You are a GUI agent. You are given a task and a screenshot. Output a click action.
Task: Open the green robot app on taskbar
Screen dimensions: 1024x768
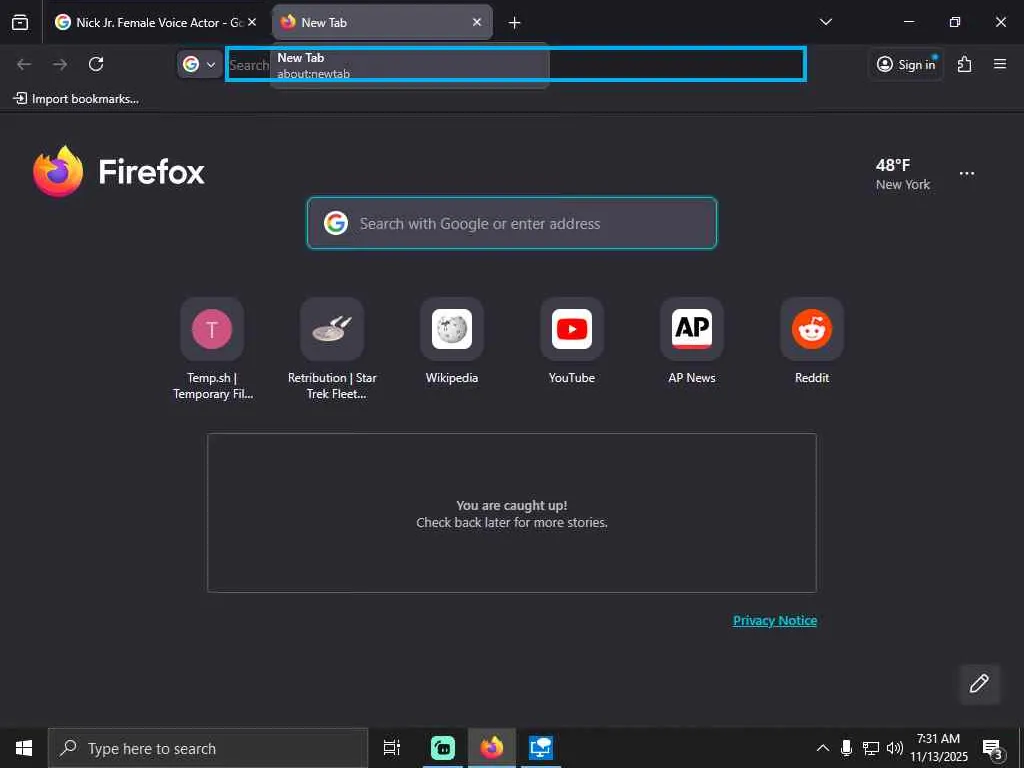pyautogui.click(x=443, y=748)
